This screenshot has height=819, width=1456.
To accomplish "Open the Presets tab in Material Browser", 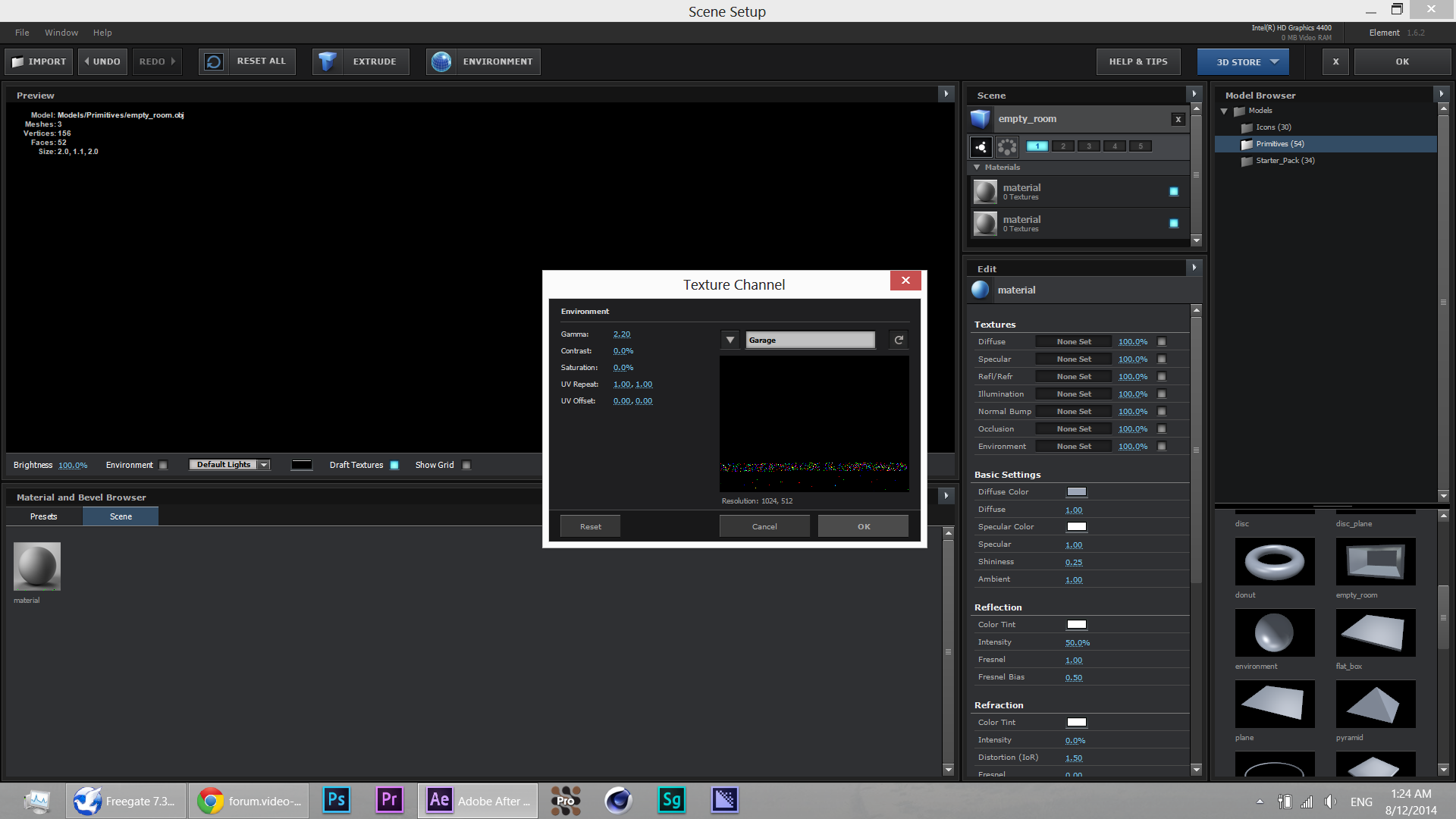I will tap(42, 516).
